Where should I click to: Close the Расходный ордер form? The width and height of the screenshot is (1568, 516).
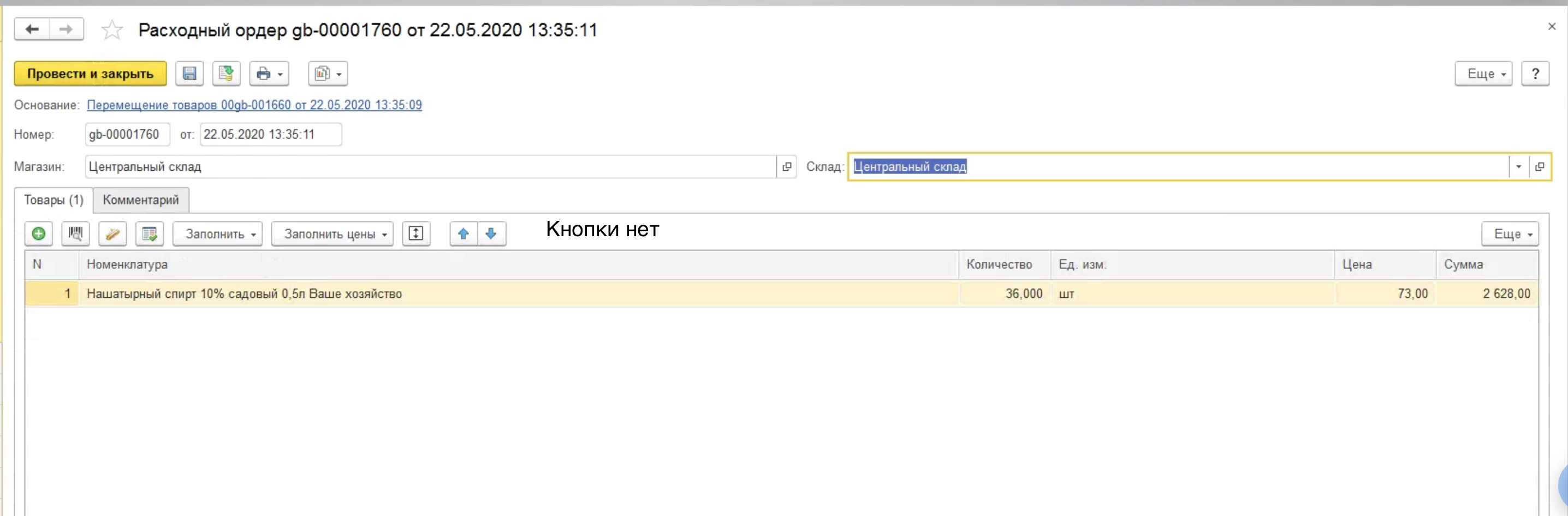[1552, 26]
